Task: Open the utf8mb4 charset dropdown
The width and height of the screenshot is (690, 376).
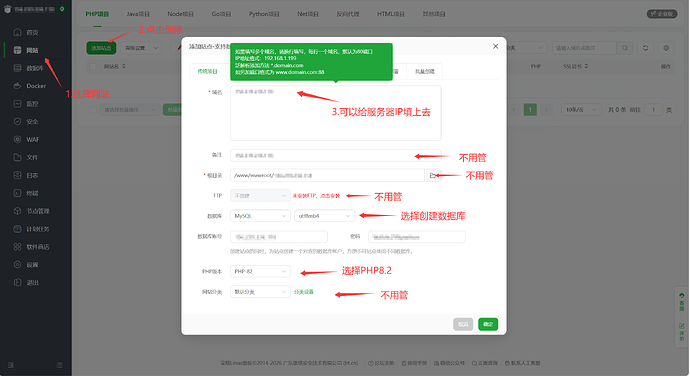Action: (x=324, y=216)
